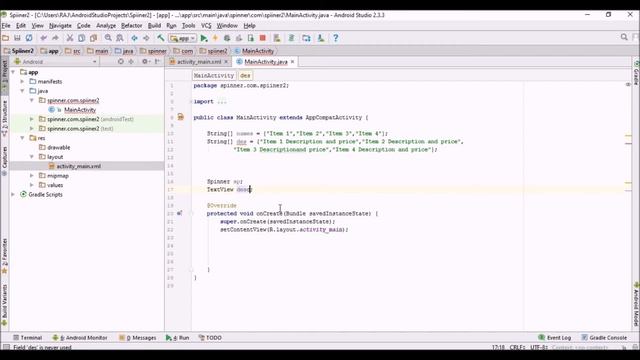Open the SDK Manager icon
Viewport: 640px width, 360px height.
coord(321,38)
